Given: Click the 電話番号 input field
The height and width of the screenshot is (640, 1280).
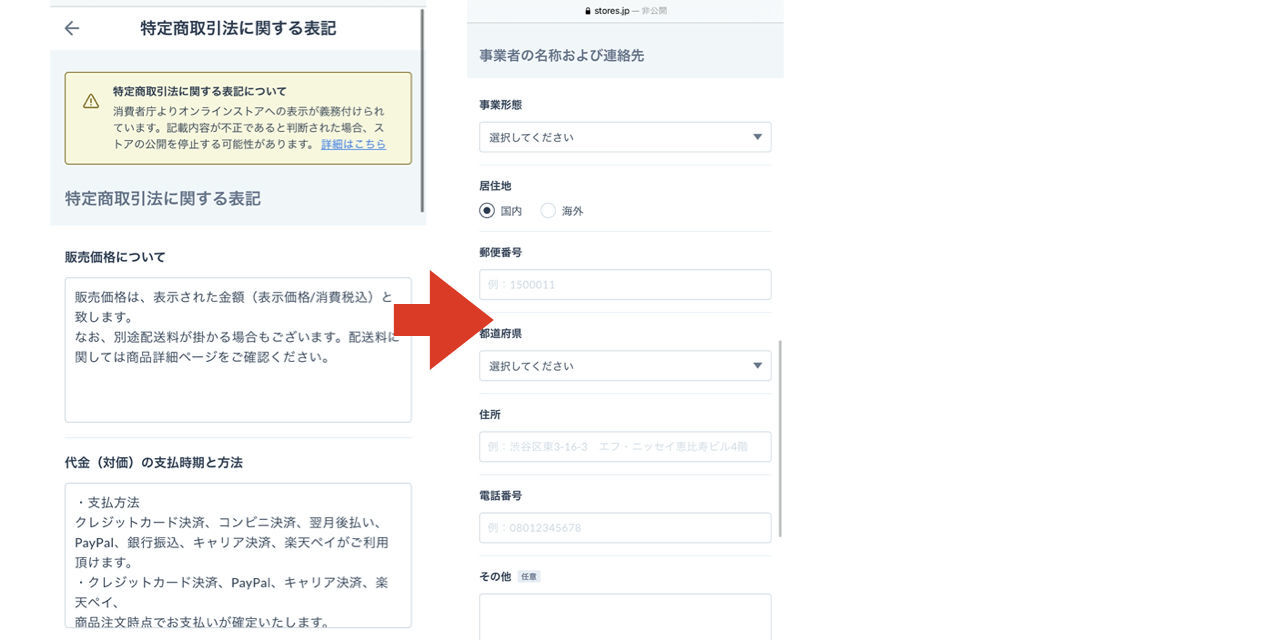Looking at the screenshot, I should click(625, 528).
